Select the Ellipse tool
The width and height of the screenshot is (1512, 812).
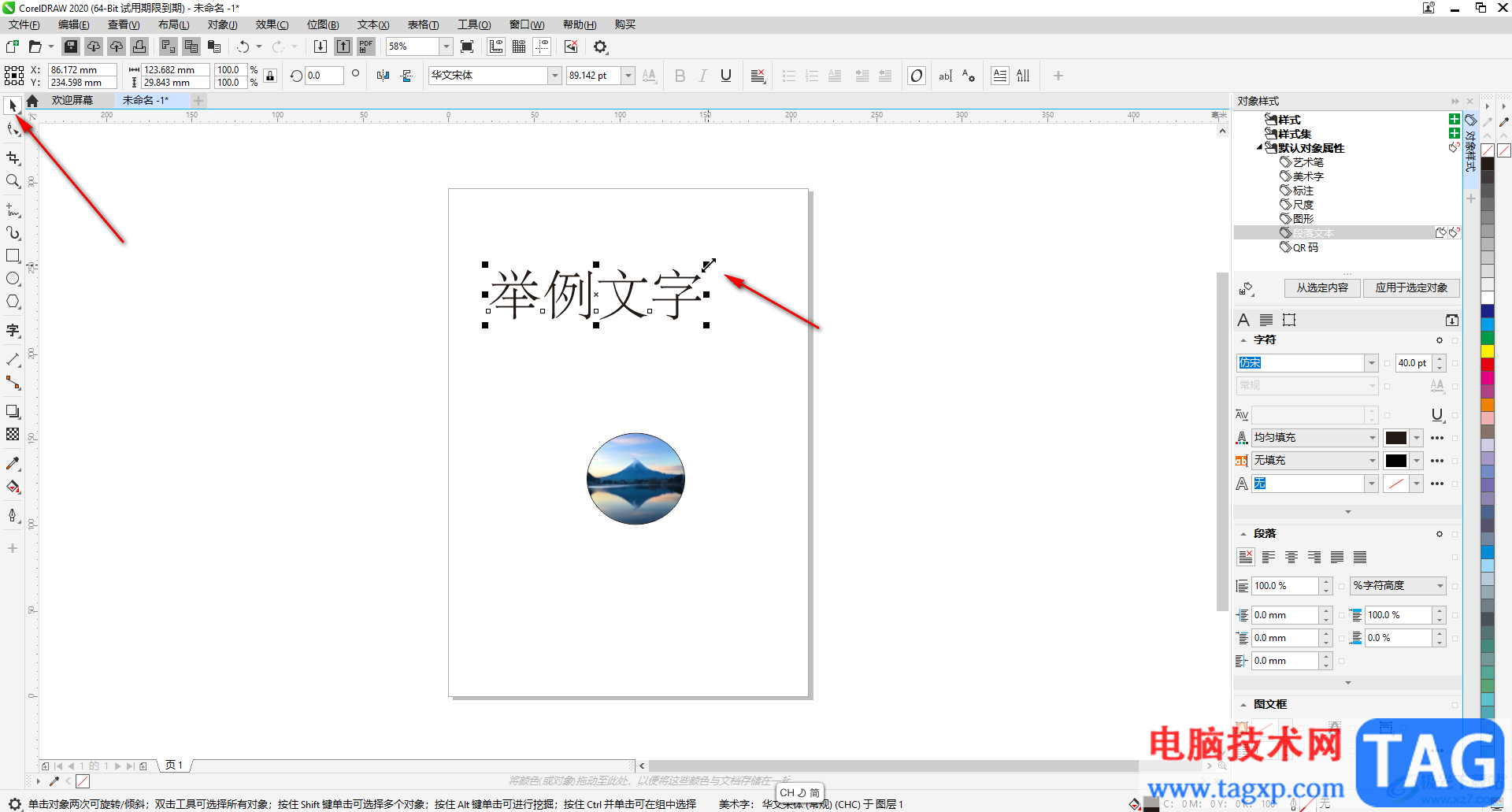click(x=13, y=279)
